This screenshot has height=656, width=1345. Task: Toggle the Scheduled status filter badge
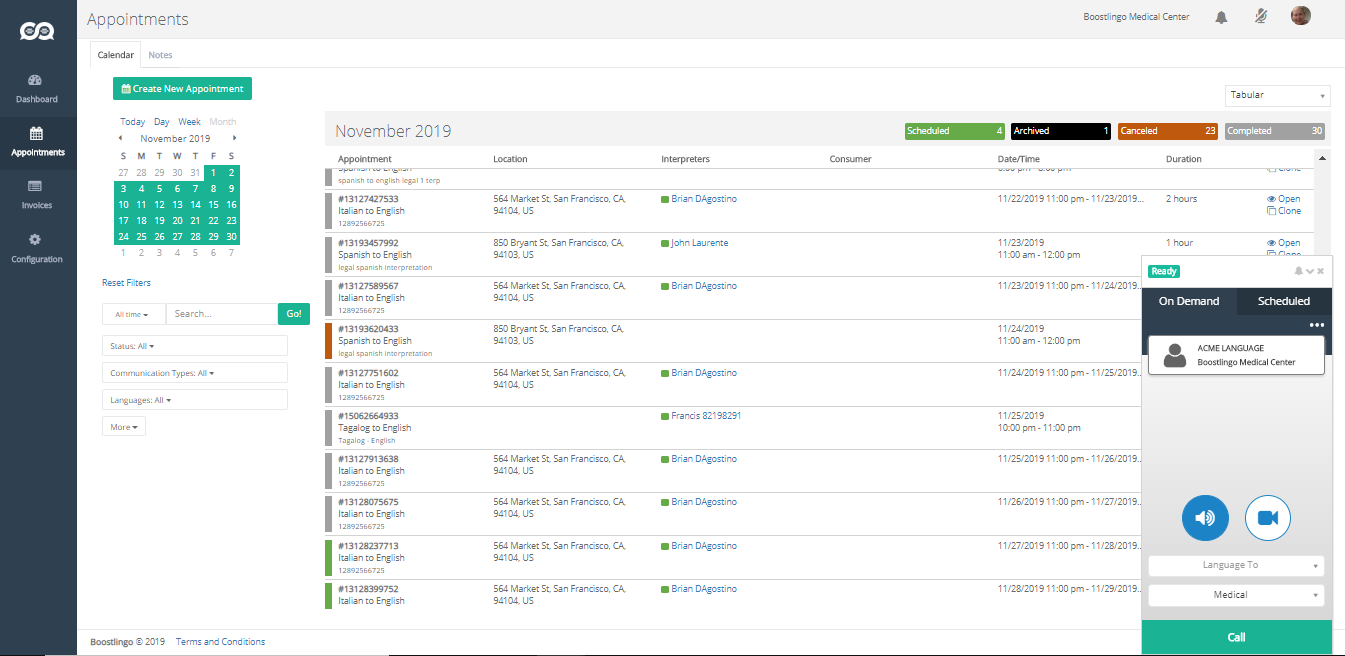pos(954,131)
